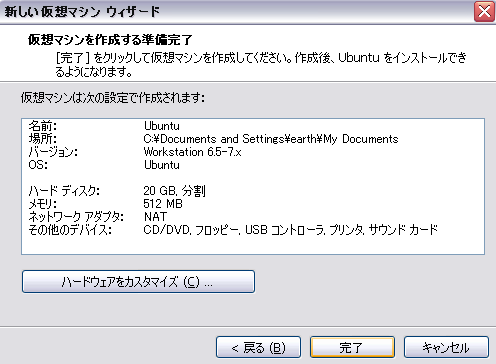The width and height of the screenshot is (496, 364).
Task: Click the 戻る (B) back button
Action: tap(258, 347)
